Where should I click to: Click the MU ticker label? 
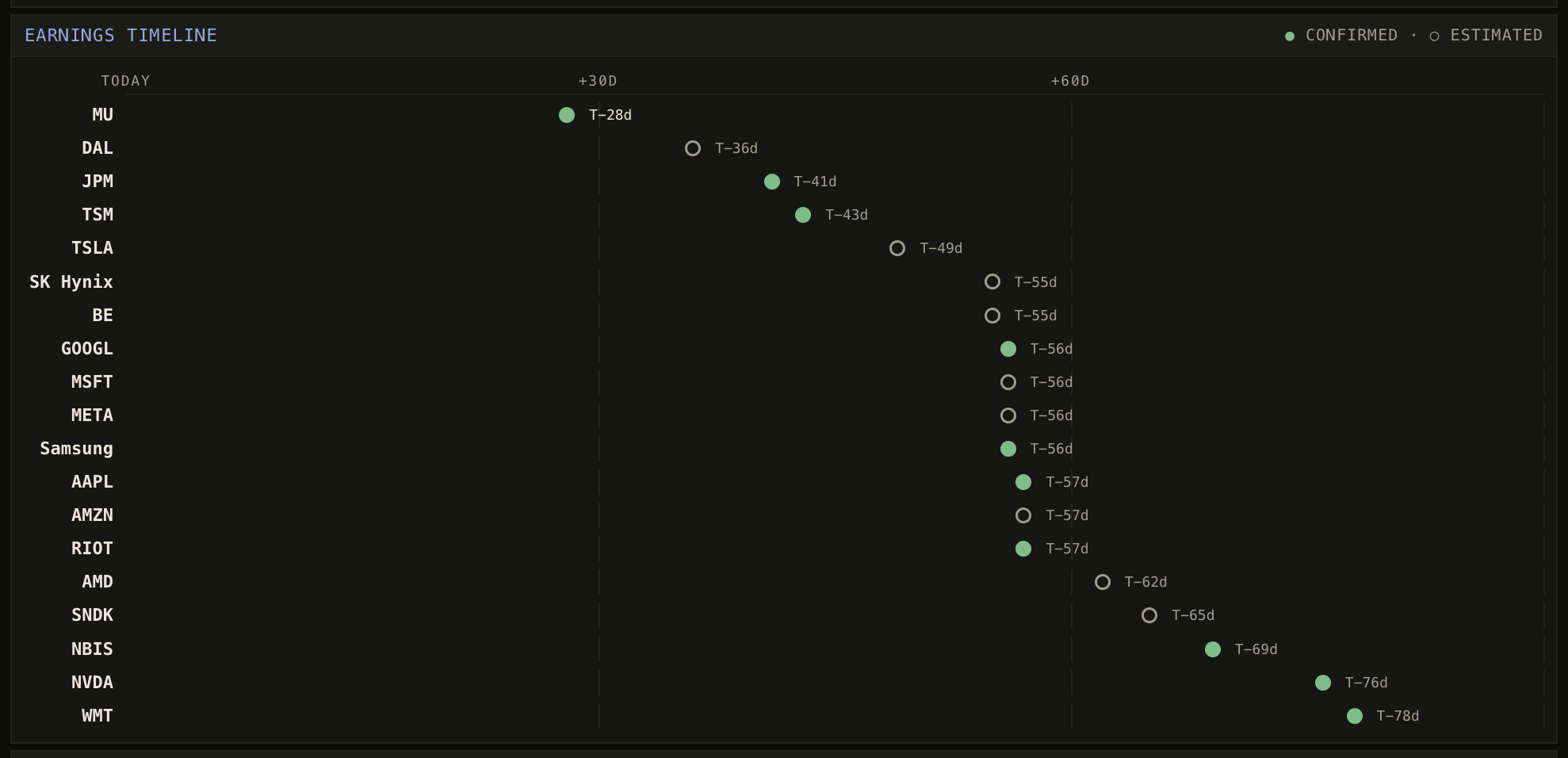click(103, 115)
